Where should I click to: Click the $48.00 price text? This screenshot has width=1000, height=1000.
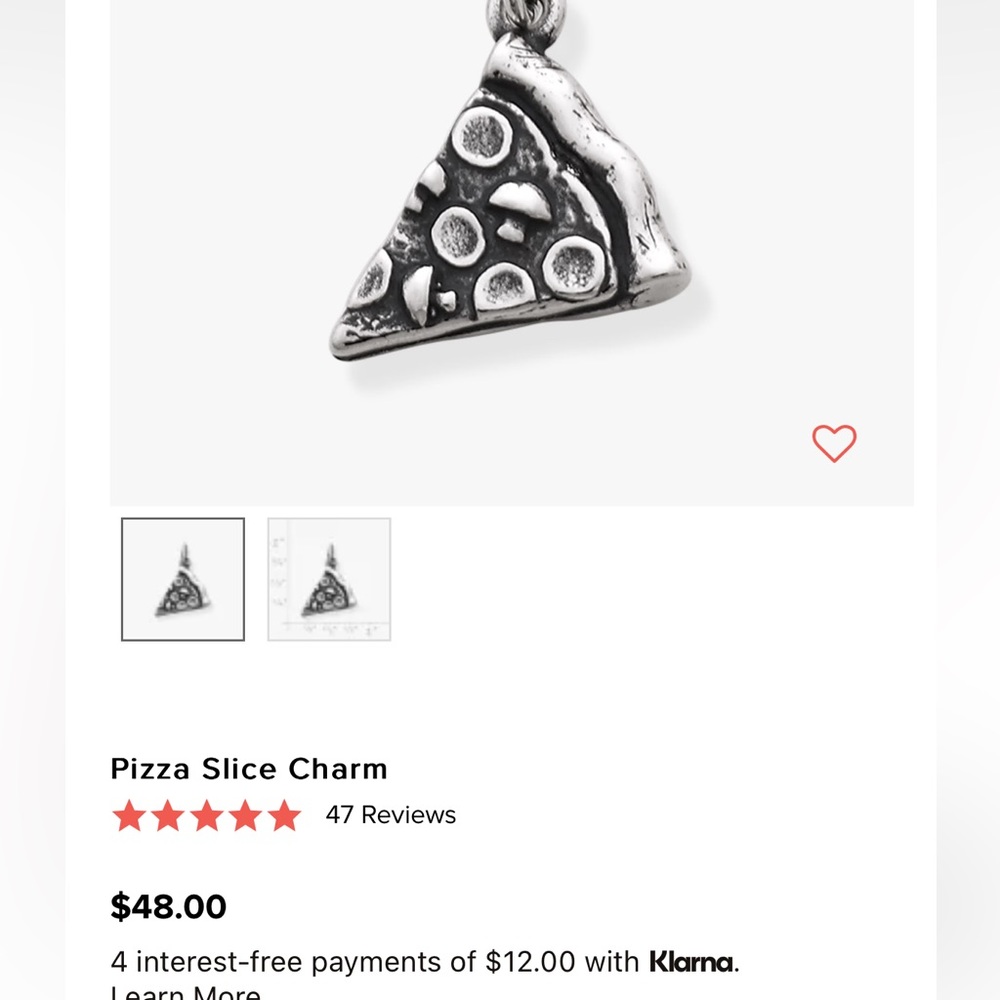pos(167,906)
